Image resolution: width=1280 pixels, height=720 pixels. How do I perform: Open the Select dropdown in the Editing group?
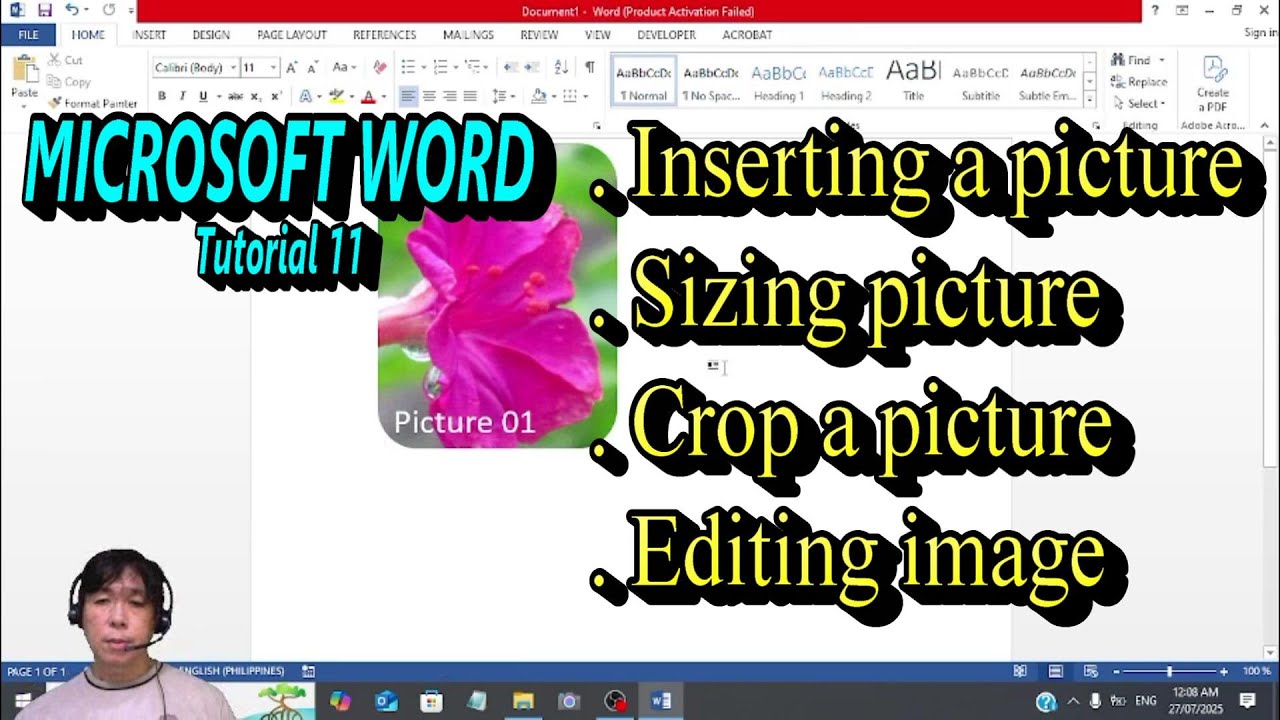click(1139, 103)
